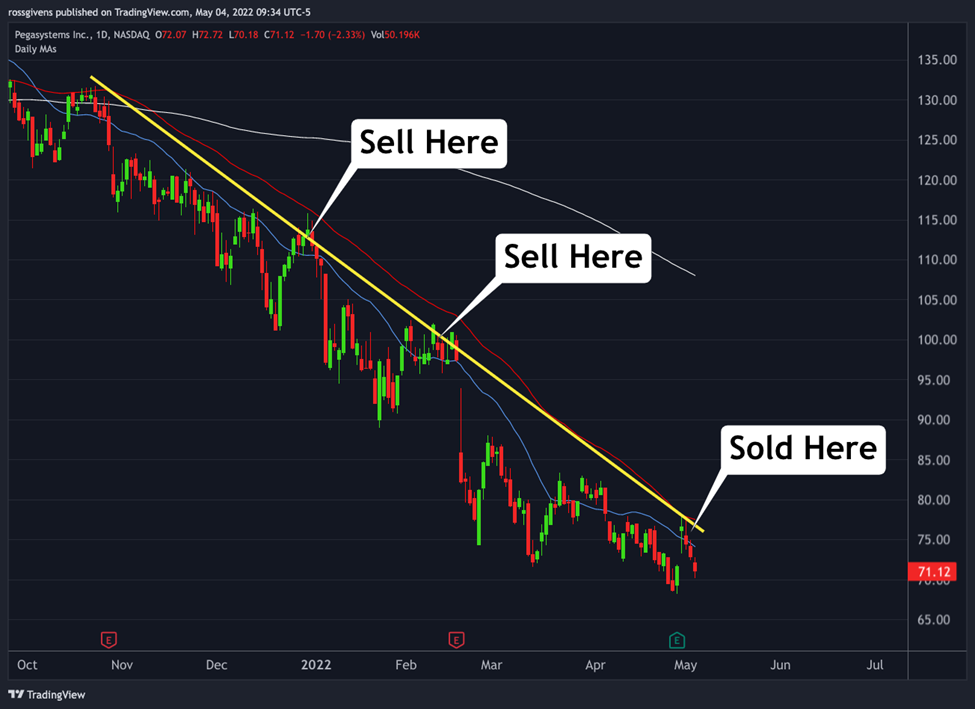Click the published-on TradingView.com header text
The width and height of the screenshot is (975, 709).
(x=159, y=12)
